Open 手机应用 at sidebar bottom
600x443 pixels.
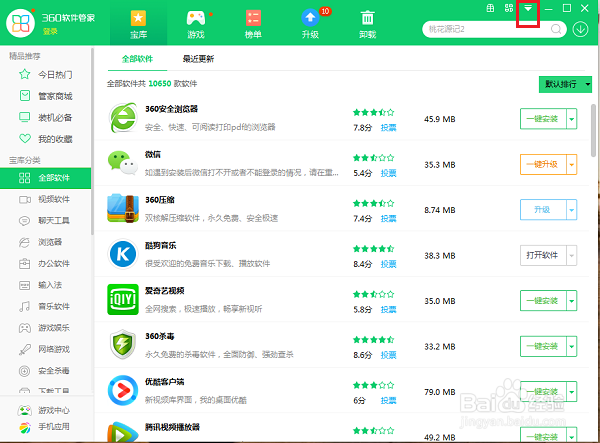point(44,427)
